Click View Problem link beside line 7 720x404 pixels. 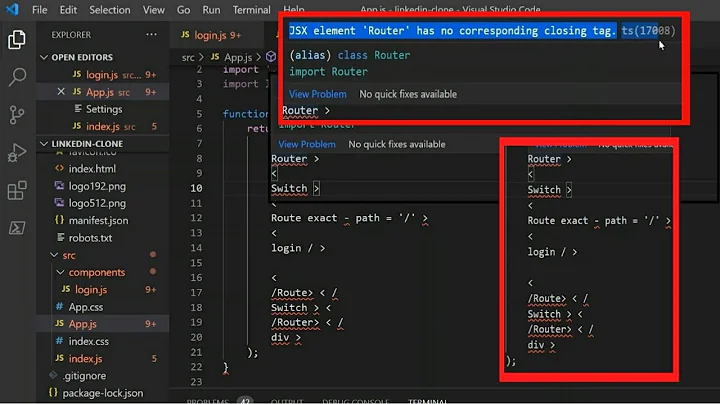(307, 144)
